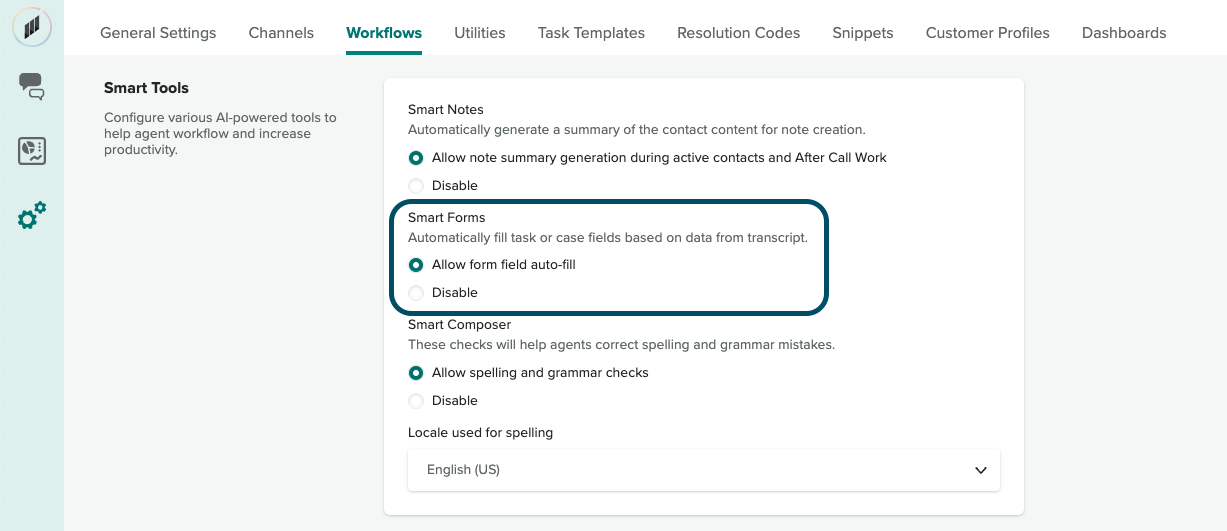Viewport: 1227px width, 531px height.
Task: Open the settings gears sidebar icon
Action: point(32,215)
